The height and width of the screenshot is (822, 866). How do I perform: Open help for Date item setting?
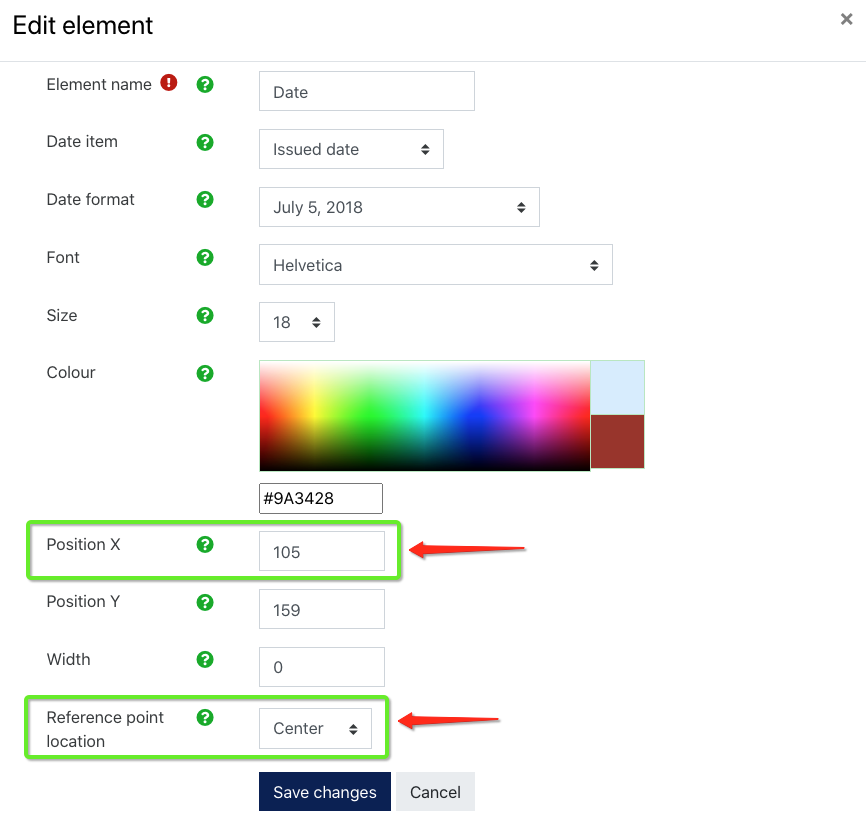[205, 141]
